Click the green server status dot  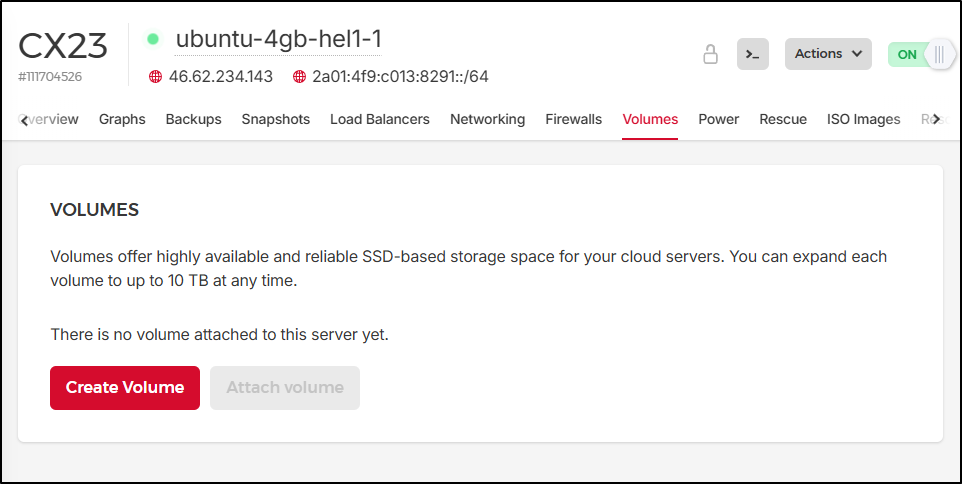pos(153,39)
